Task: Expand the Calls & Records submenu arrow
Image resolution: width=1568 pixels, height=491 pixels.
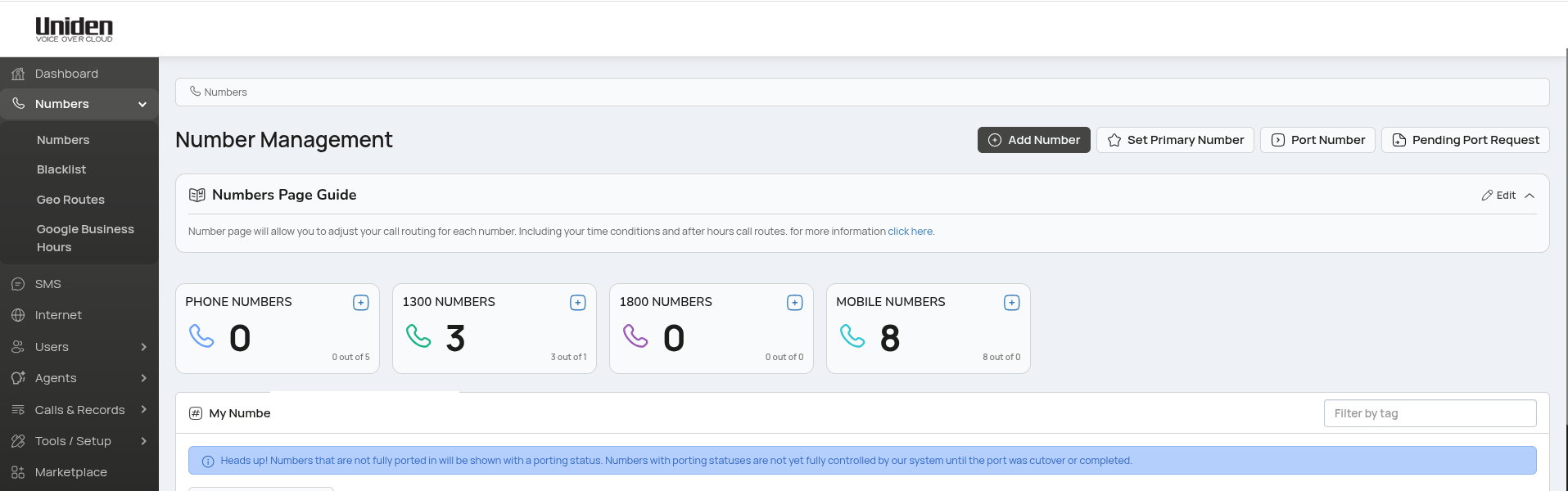Action: [x=144, y=409]
